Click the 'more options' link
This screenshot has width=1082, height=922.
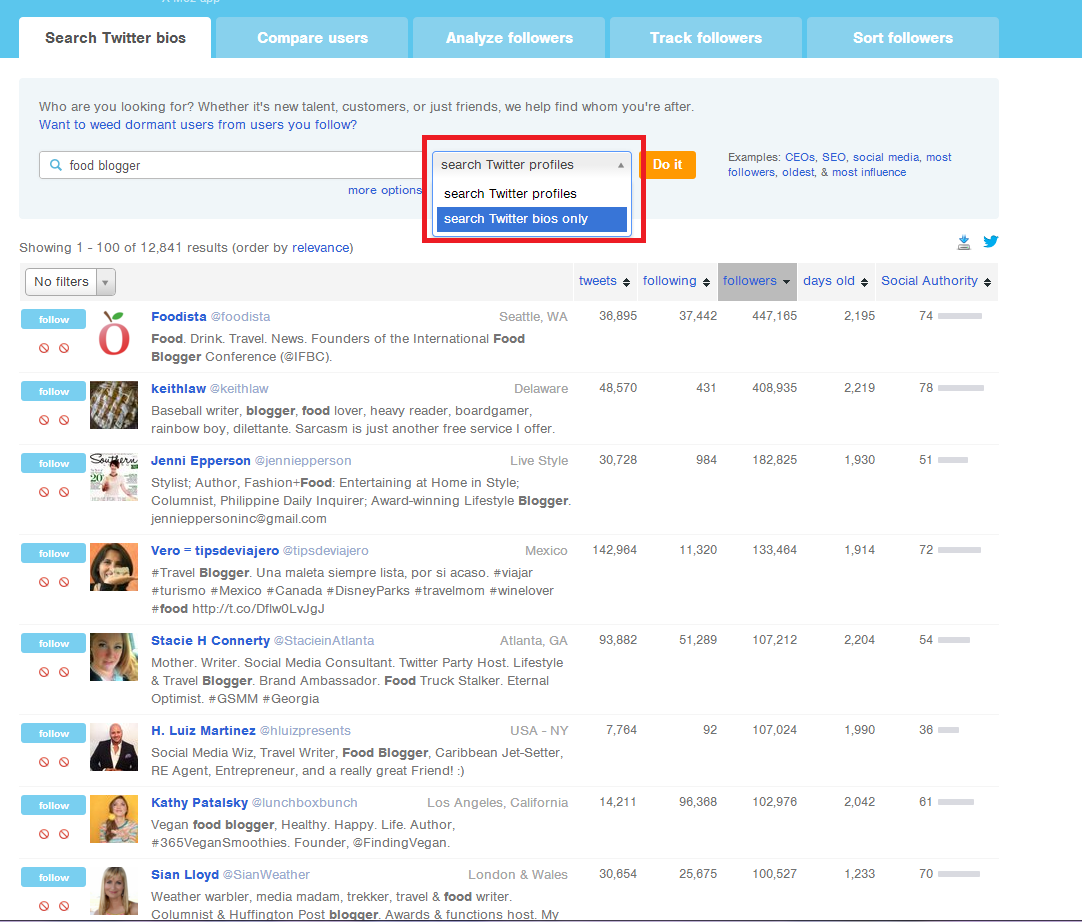coord(384,190)
